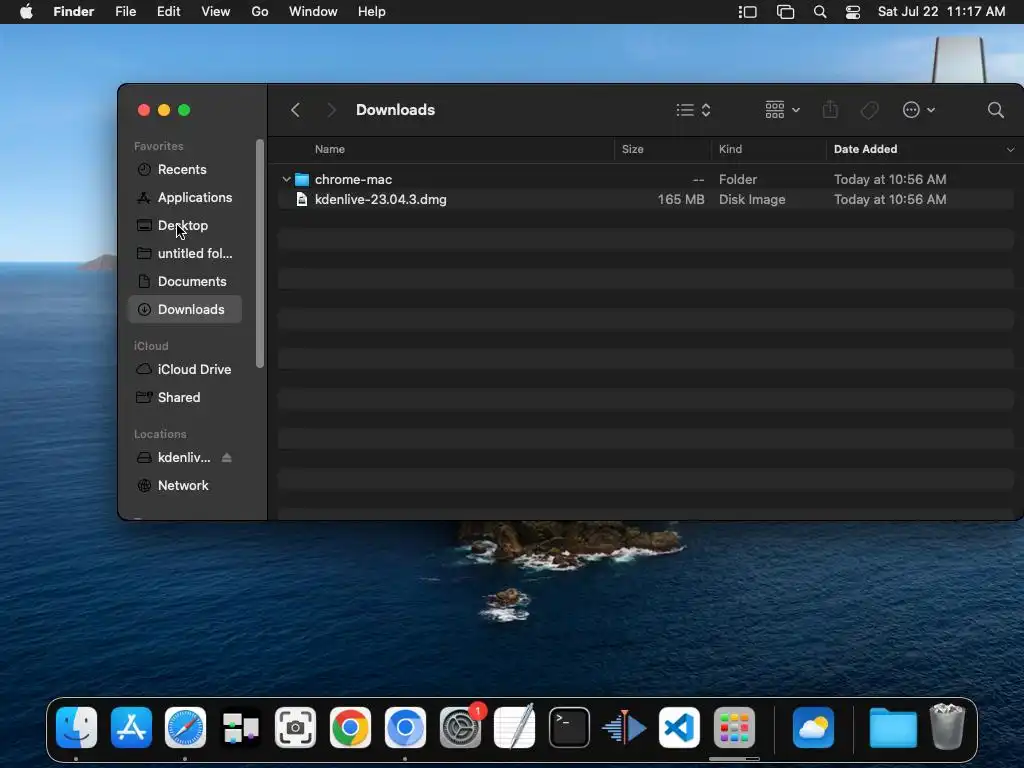Select the chrome-mac folder name
Screen dimensions: 1024x768
tap(353, 179)
